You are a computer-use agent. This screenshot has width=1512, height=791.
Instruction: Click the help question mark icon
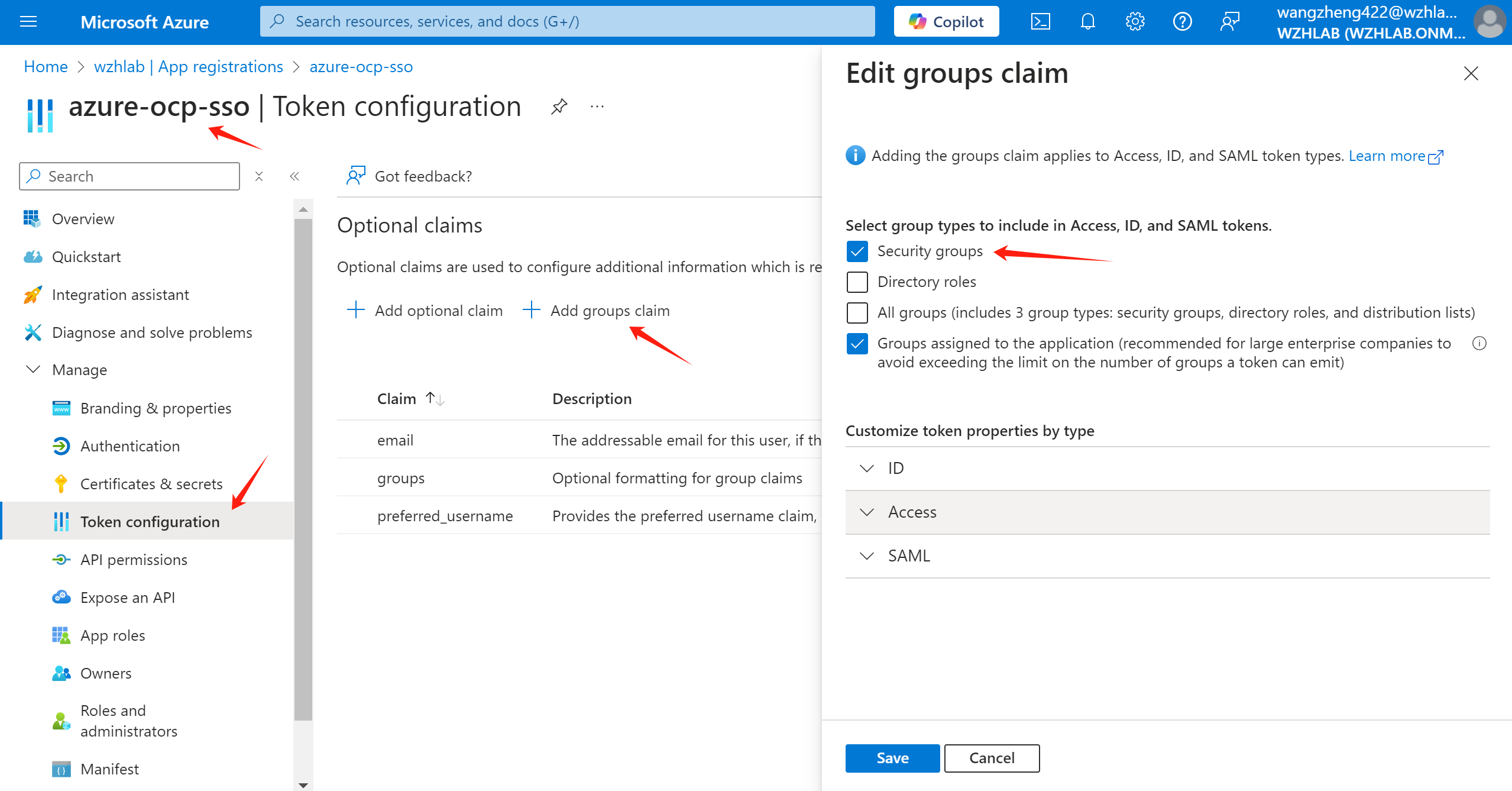coord(1182,22)
